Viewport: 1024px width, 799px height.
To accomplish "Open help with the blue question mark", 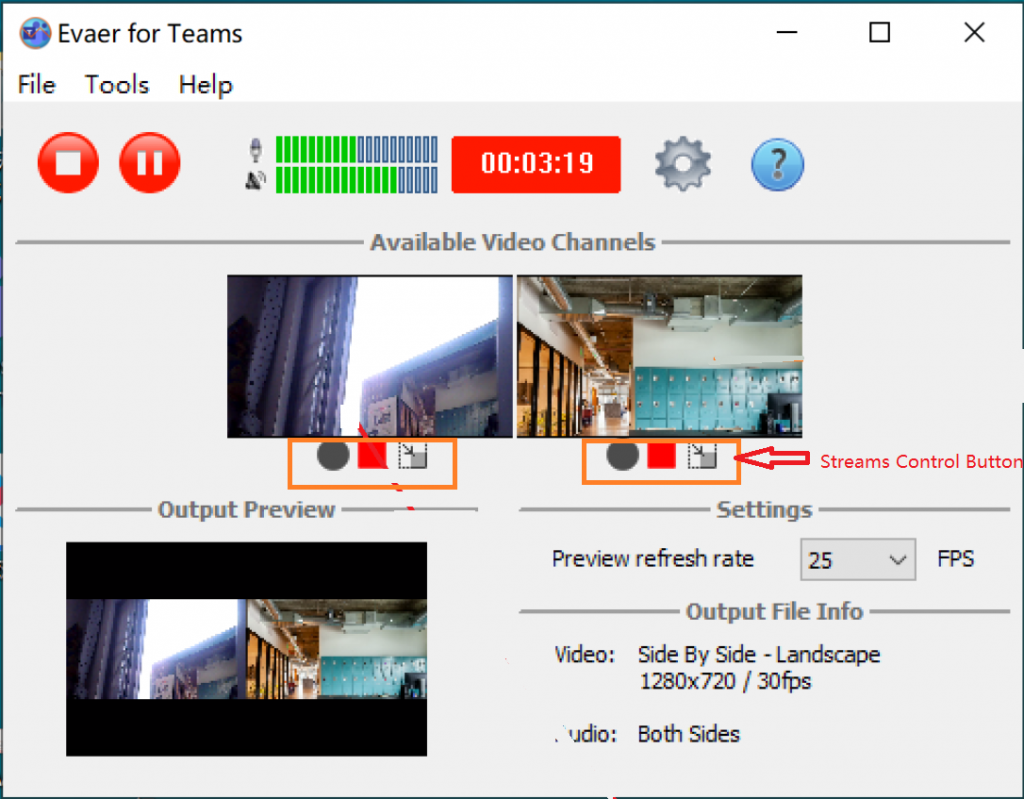I will tap(777, 164).
